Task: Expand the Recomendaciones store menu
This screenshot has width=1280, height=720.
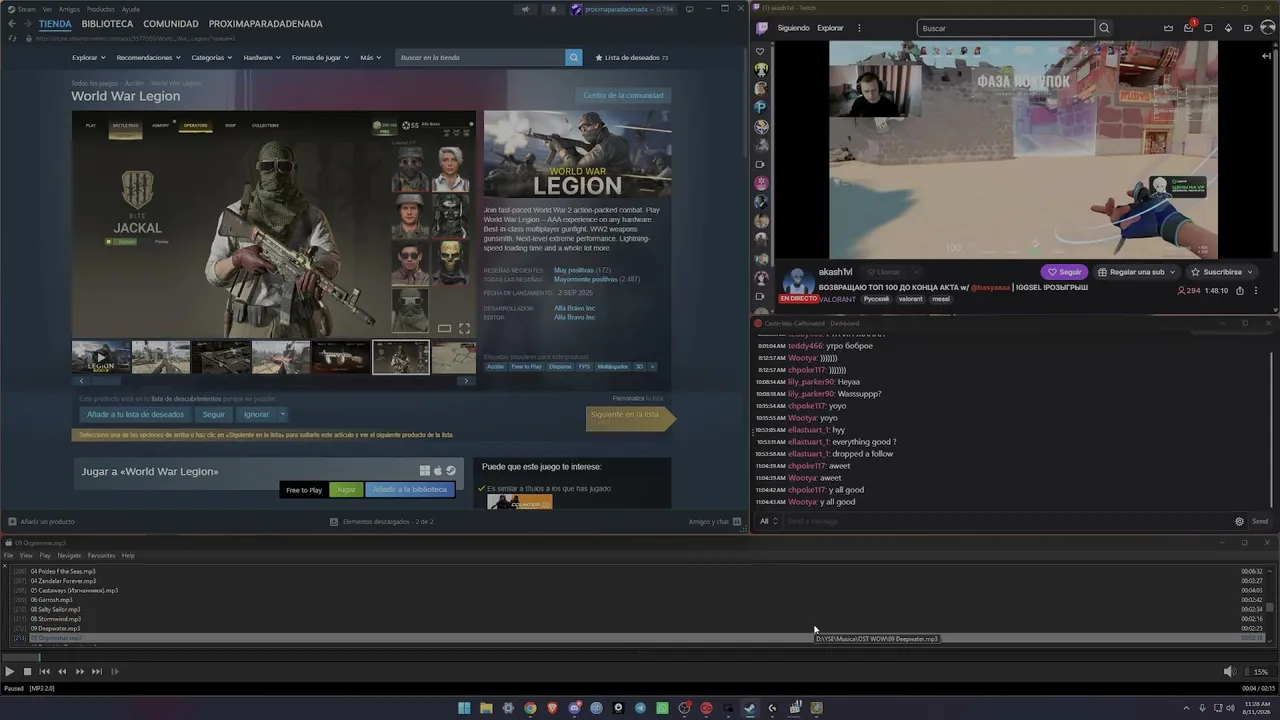Action: [x=148, y=58]
